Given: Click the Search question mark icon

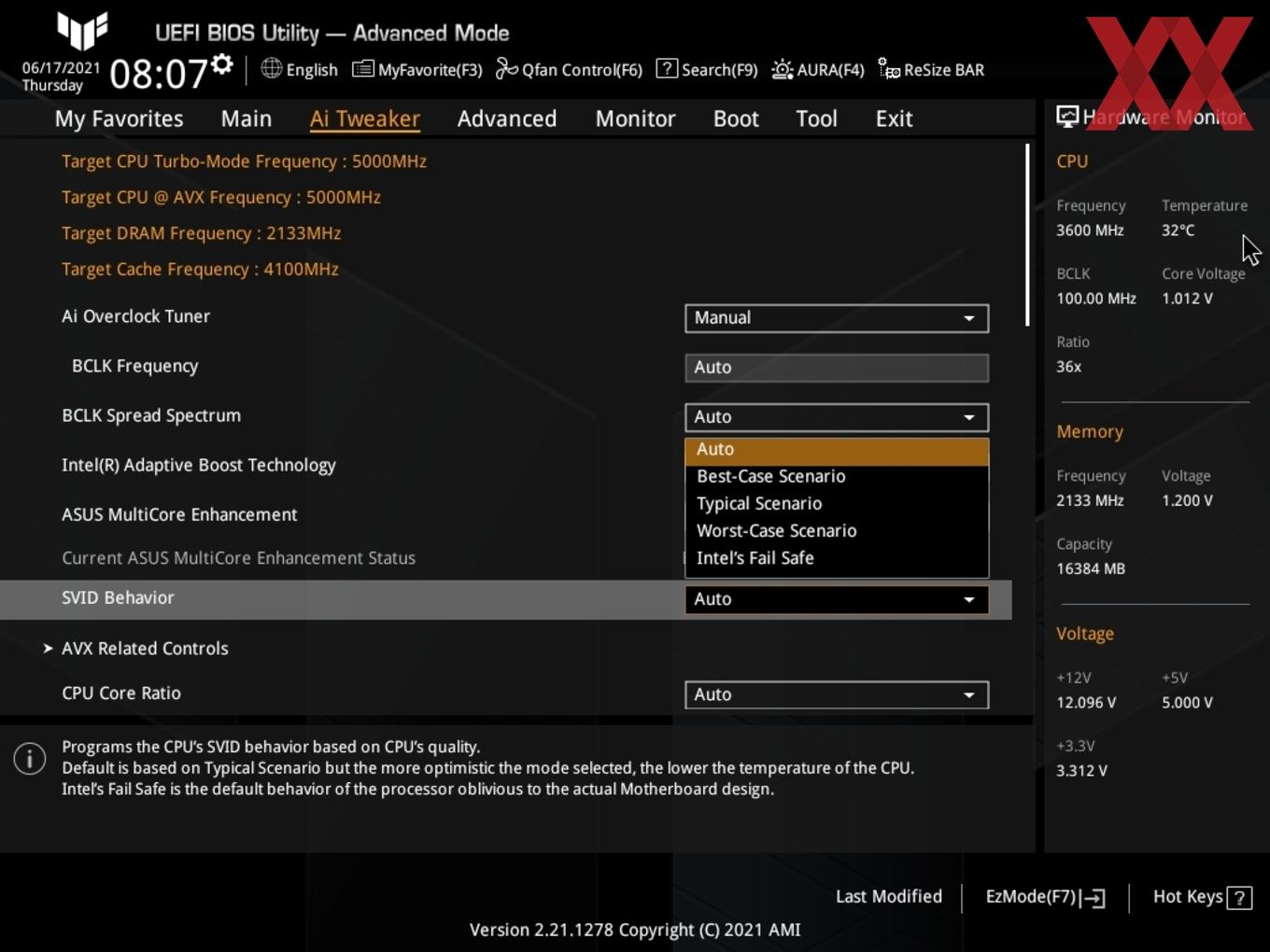Looking at the screenshot, I should click(667, 68).
